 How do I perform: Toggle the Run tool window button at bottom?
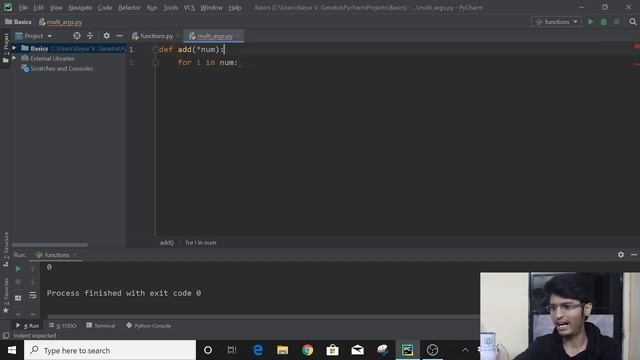point(27,326)
